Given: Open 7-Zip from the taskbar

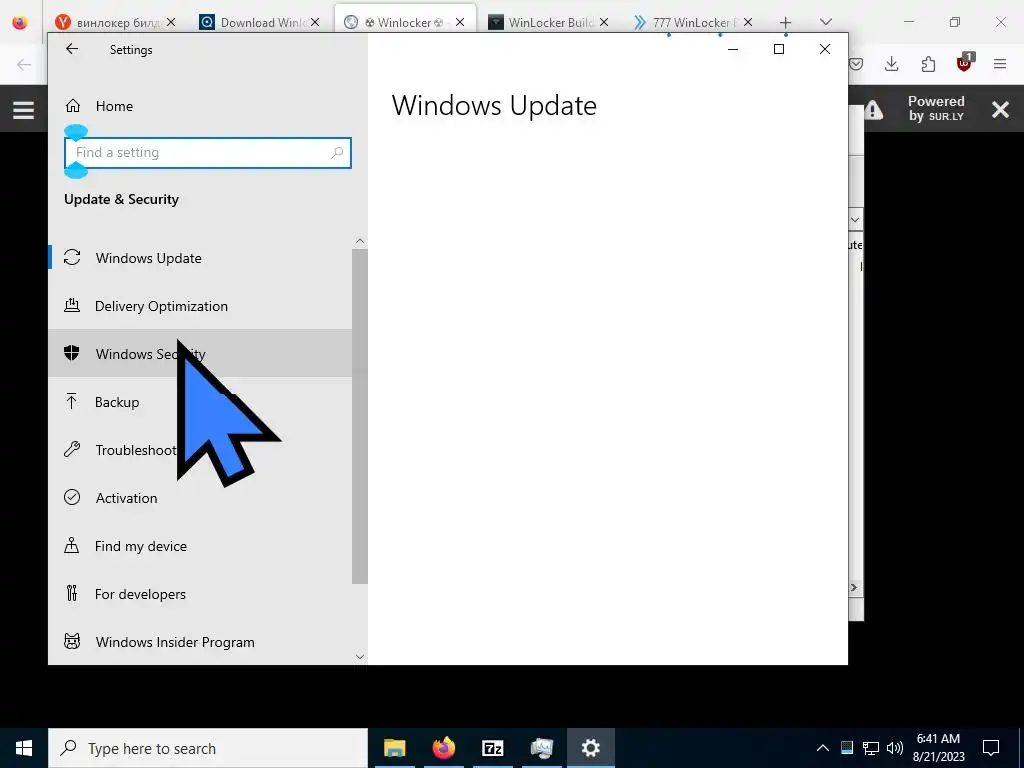Looking at the screenshot, I should (x=492, y=748).
